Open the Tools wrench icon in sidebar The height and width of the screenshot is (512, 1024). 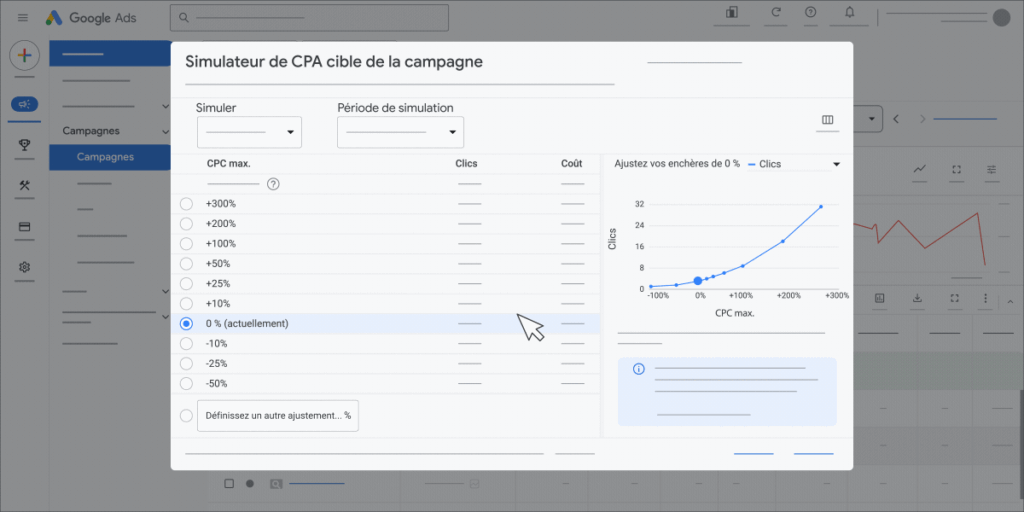[24, 186]
